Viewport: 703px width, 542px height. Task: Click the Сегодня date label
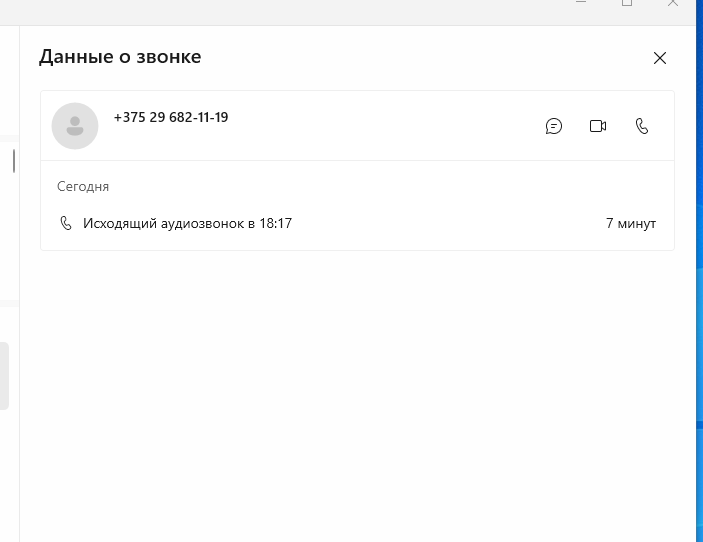83,186
